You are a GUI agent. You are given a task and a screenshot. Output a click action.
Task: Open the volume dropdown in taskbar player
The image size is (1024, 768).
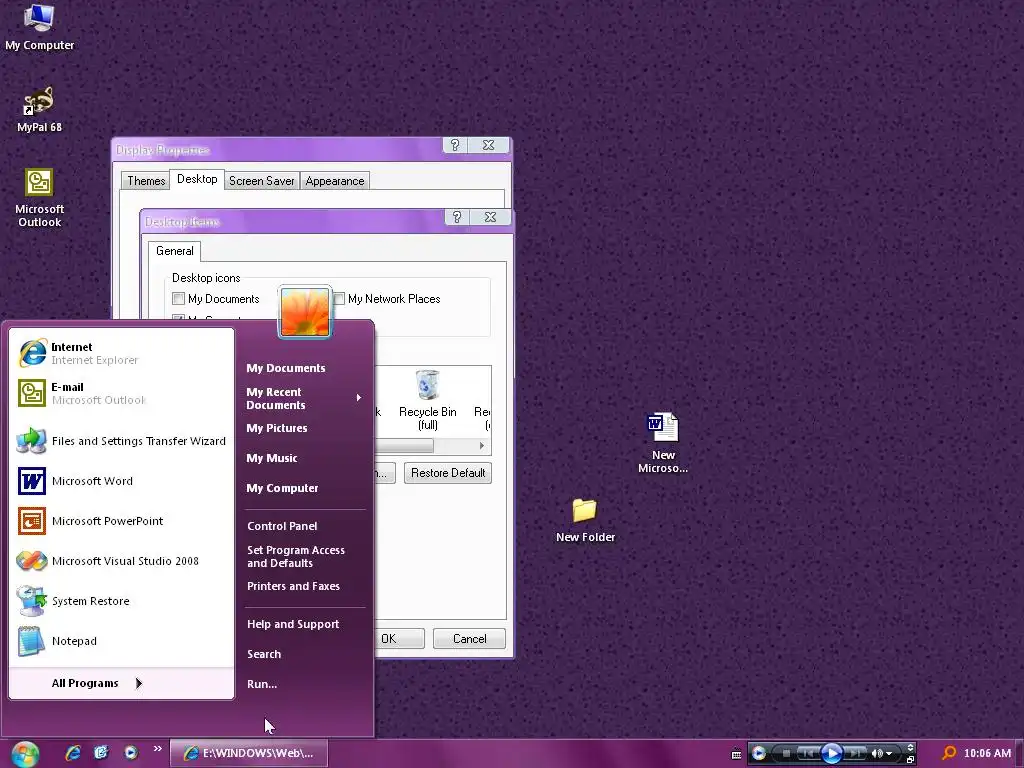(889, 753)
